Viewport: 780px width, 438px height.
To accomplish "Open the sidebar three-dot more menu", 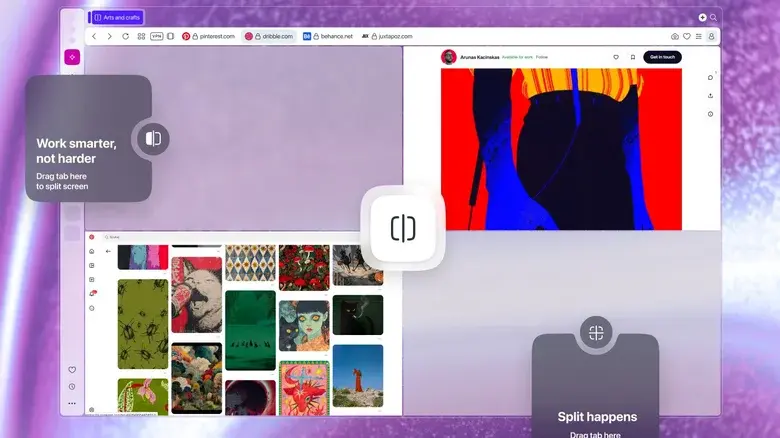I will (72, 403).
